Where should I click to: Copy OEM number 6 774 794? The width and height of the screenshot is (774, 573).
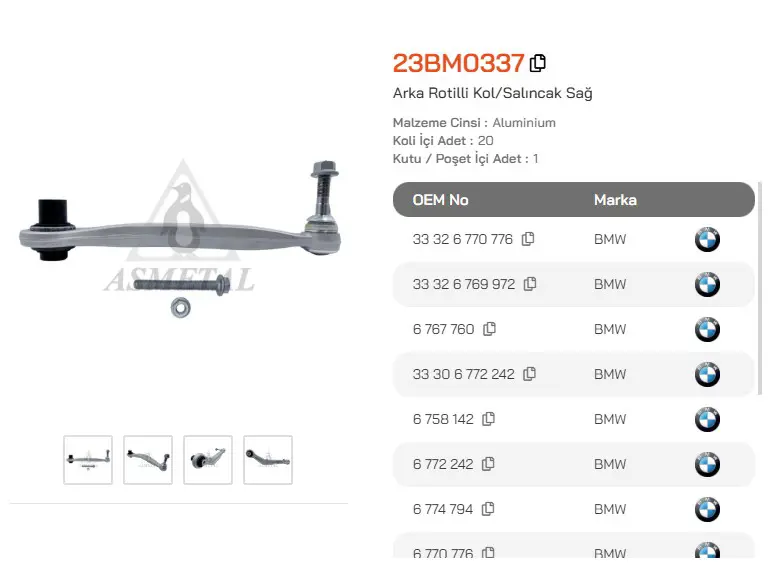coord(488,508)
